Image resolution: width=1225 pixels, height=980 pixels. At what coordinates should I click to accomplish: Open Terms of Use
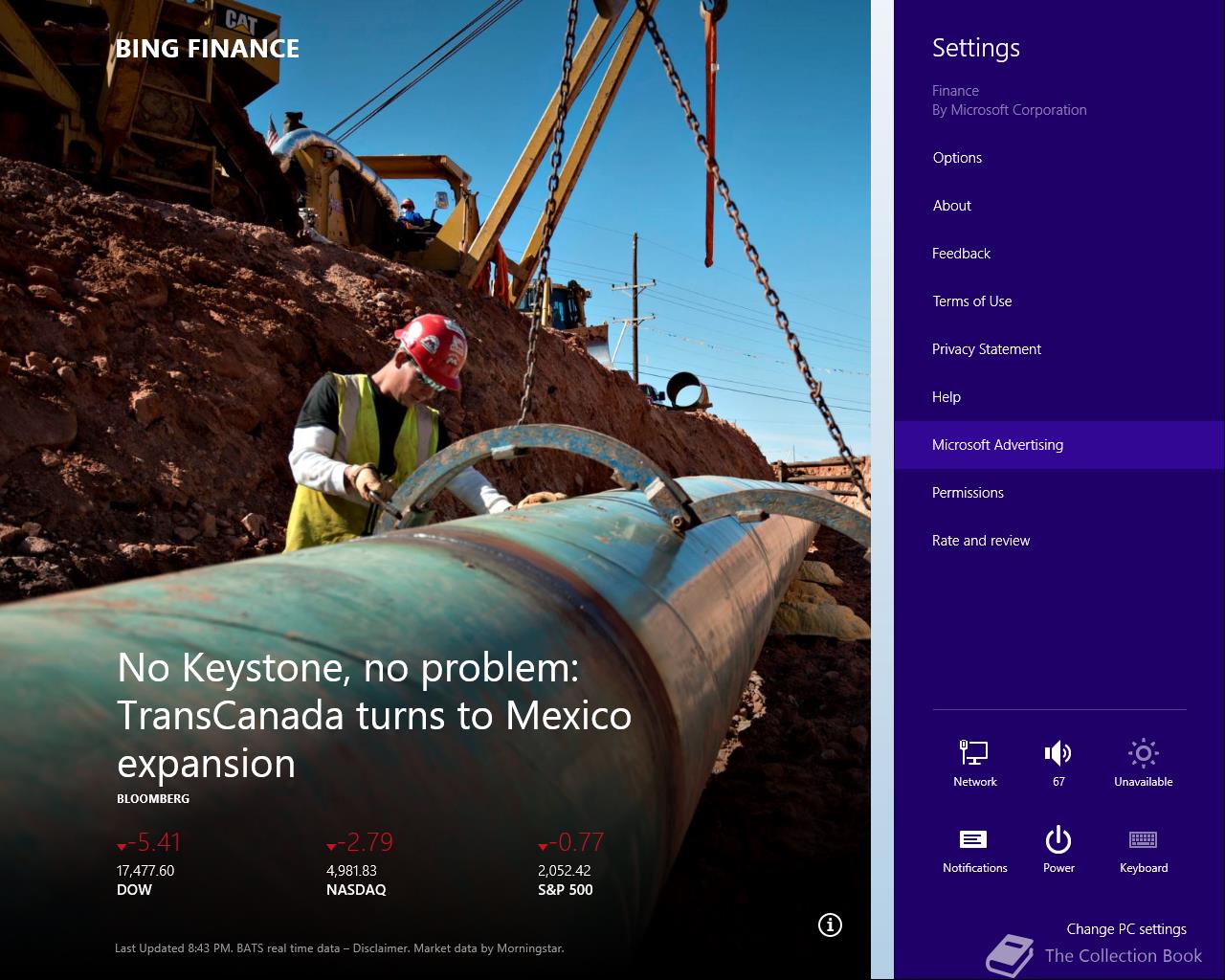click(1058, 301)
